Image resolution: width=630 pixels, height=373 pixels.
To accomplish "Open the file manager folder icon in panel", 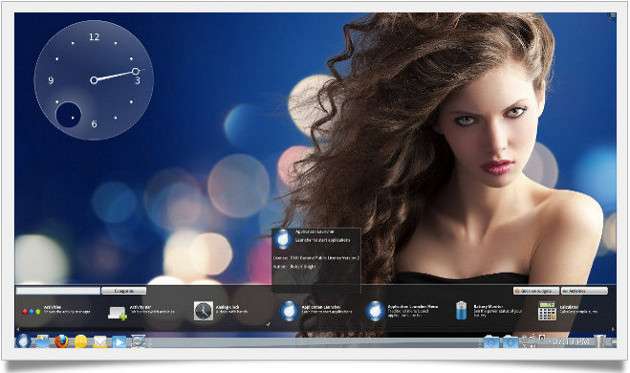I will click(x=42, y=342).
